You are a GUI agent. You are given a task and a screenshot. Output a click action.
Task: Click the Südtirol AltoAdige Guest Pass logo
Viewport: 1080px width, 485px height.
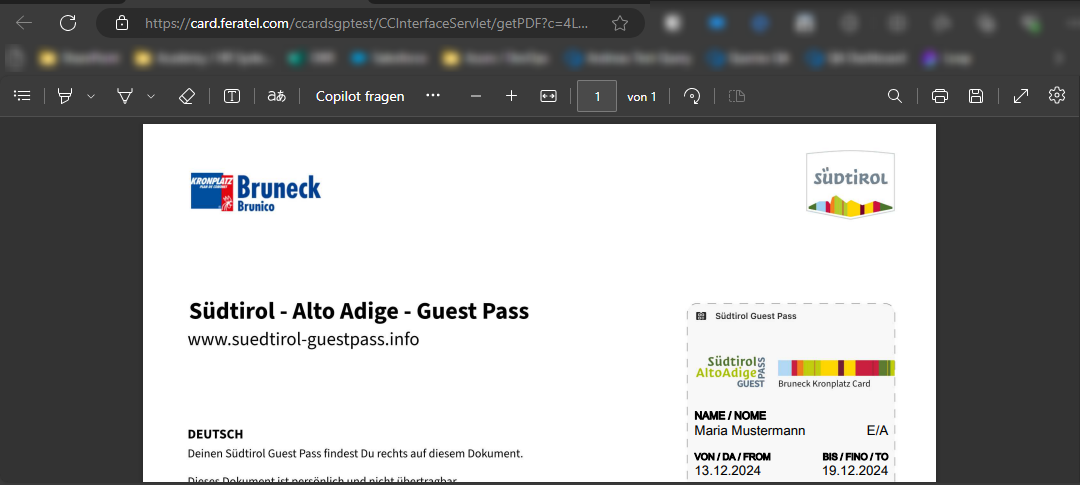click(731, 372)
